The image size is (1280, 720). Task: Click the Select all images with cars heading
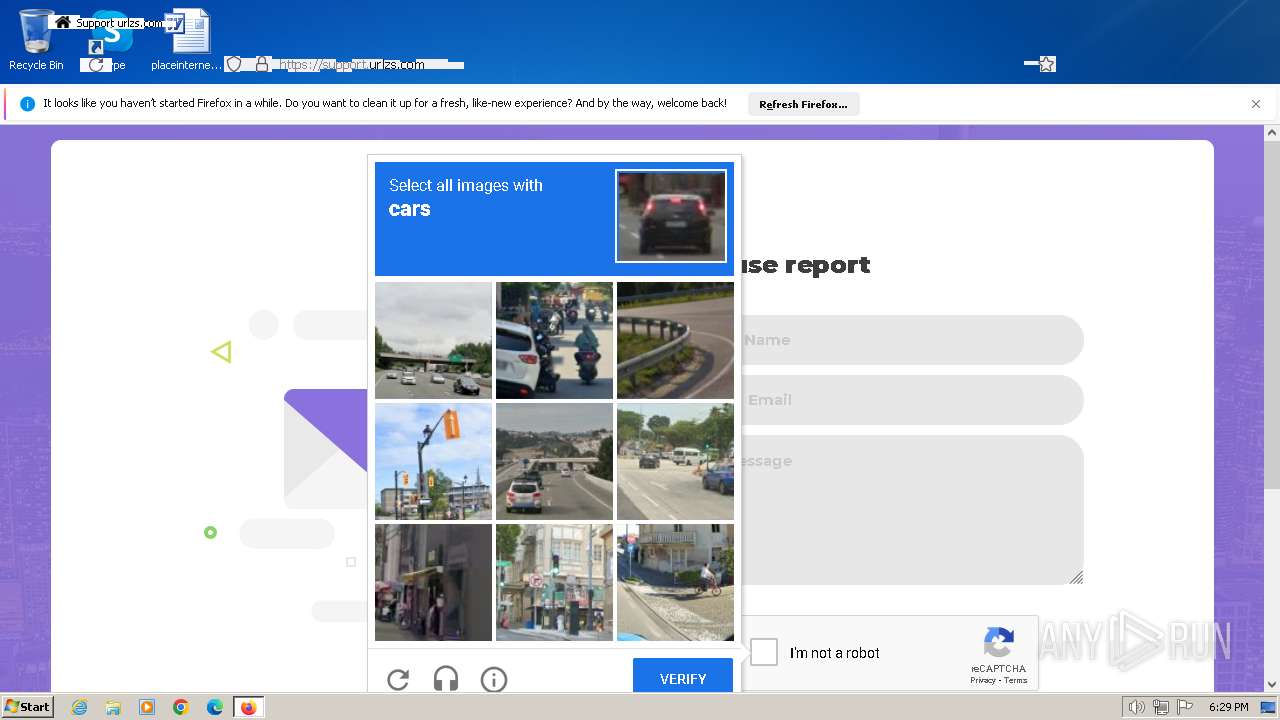(466, 198)
